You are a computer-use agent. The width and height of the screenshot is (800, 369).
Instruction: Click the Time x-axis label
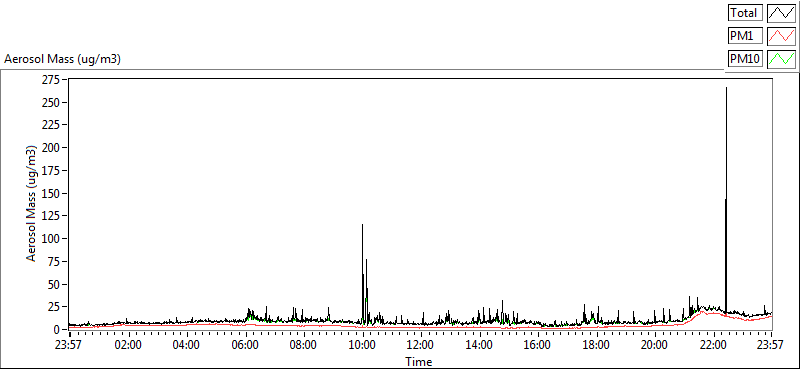pos(419,362)
